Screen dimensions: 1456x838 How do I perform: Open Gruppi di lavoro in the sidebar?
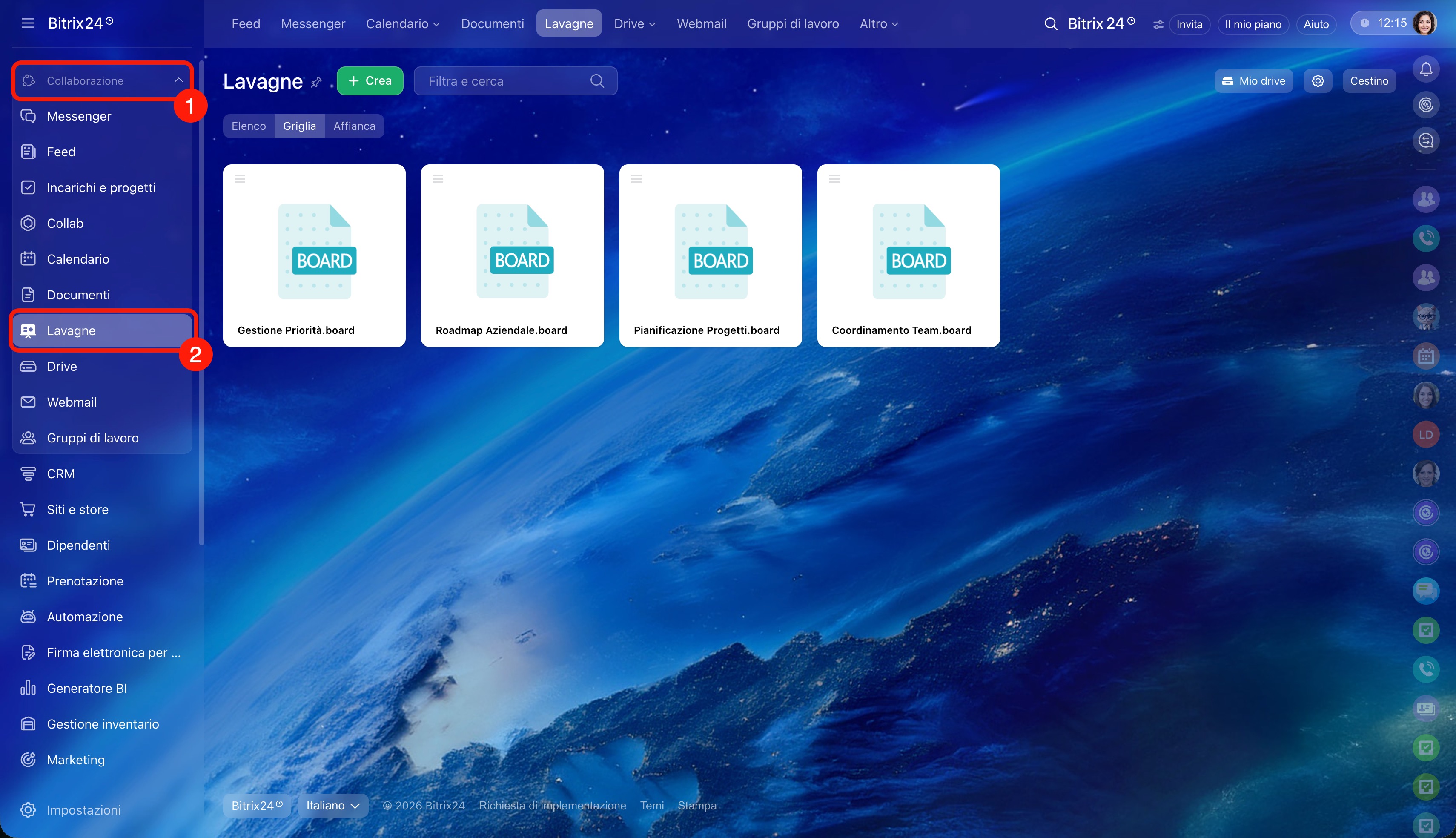pyautogui.click(x=103, y=438)
